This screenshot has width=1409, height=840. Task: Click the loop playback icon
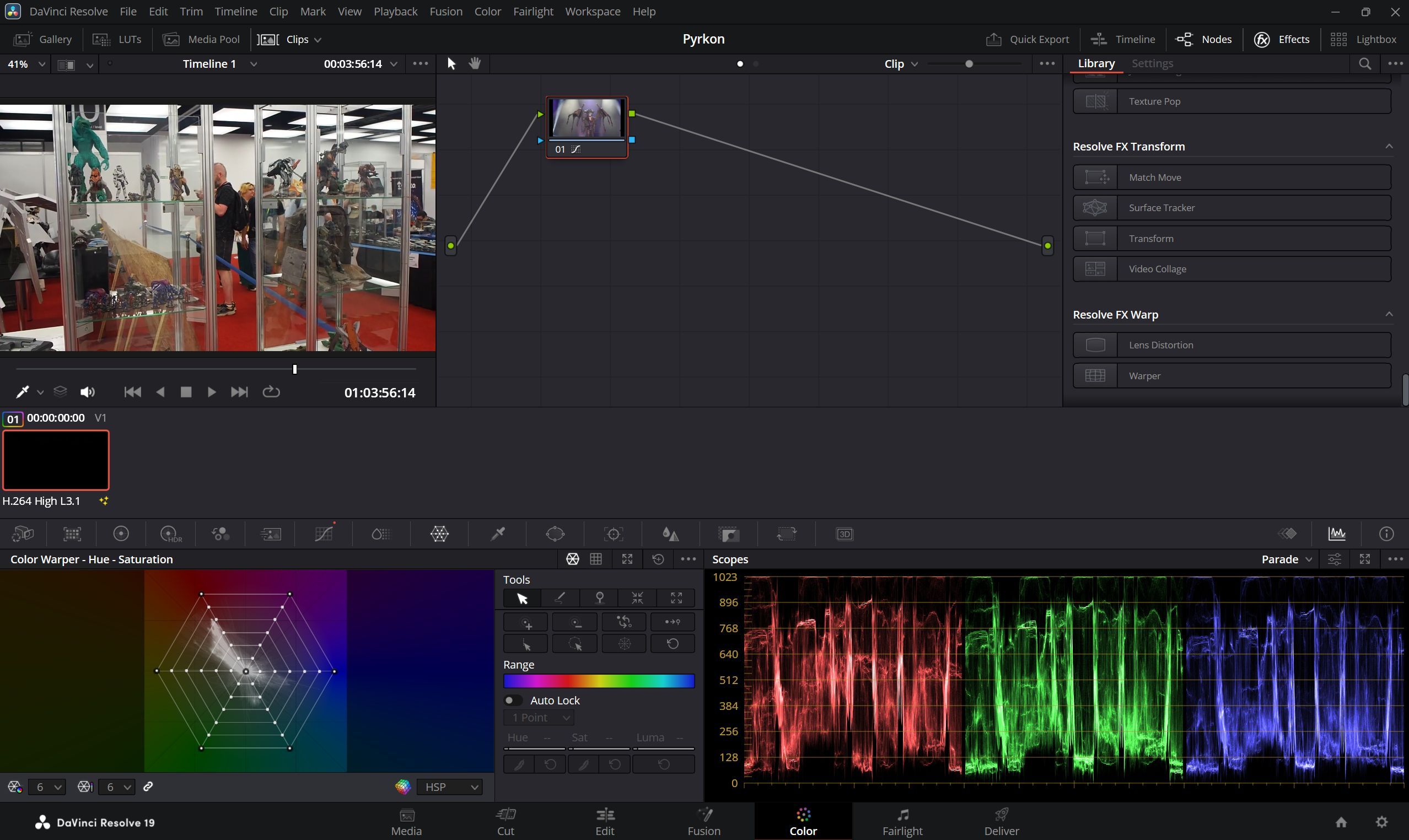tap(271, 392)
